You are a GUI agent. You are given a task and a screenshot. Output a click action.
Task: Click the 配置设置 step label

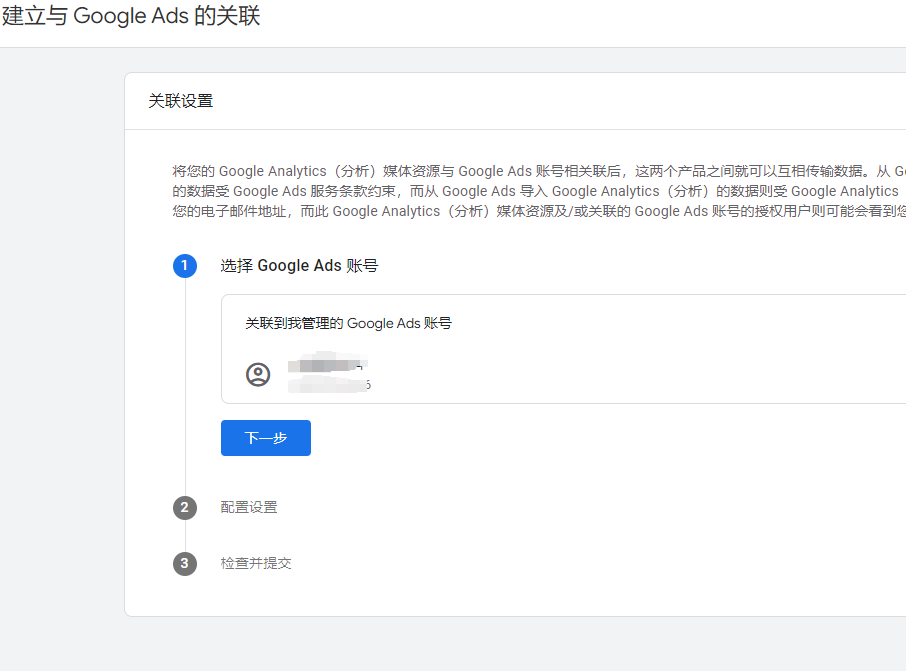tap(249, 507)
